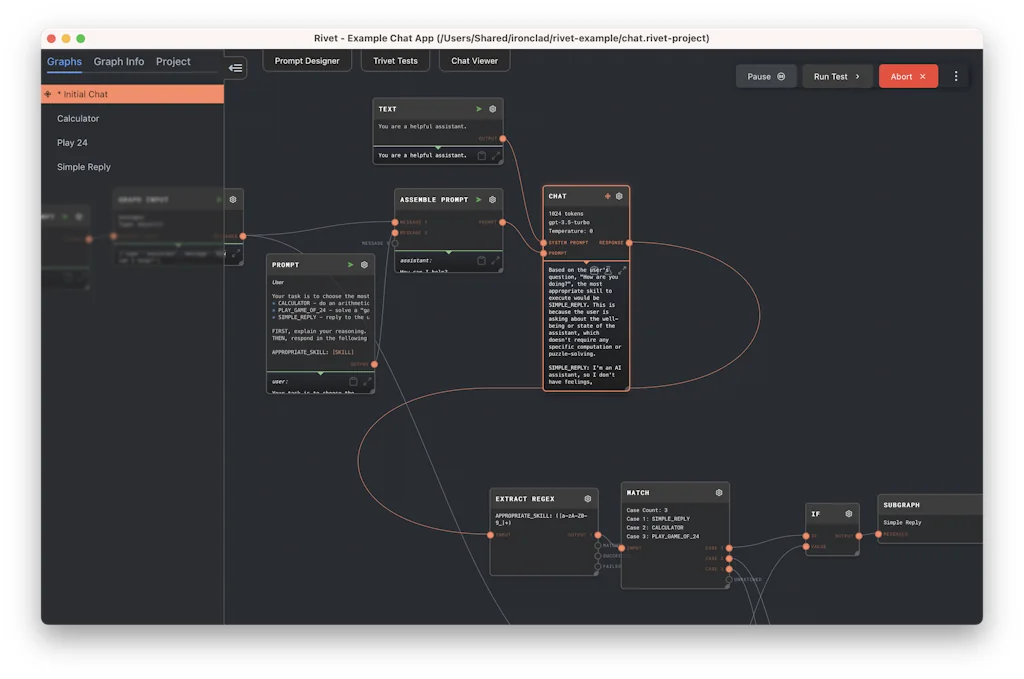Screen dimensions: 1024x679
Task: Click the Run Test button
Action: tap(837, 75)
